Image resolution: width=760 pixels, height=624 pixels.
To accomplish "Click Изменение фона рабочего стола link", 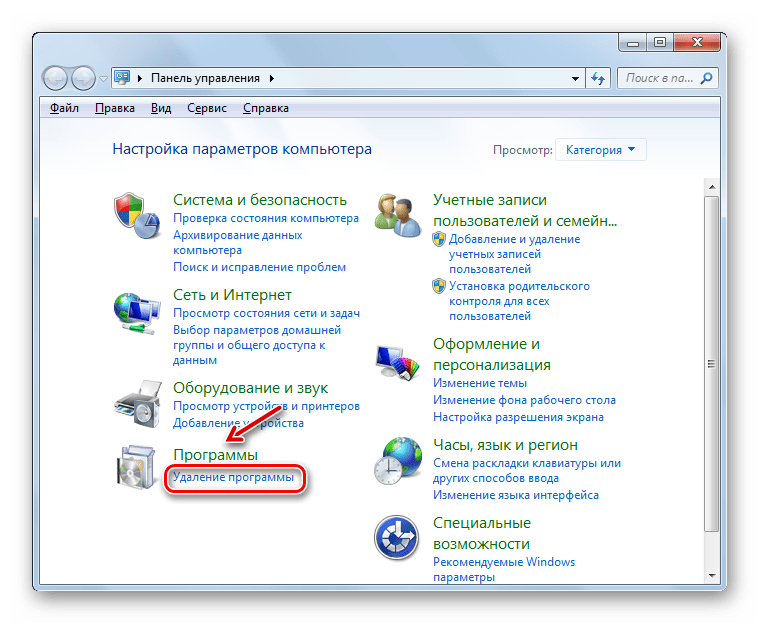I will tap(524, 400).
